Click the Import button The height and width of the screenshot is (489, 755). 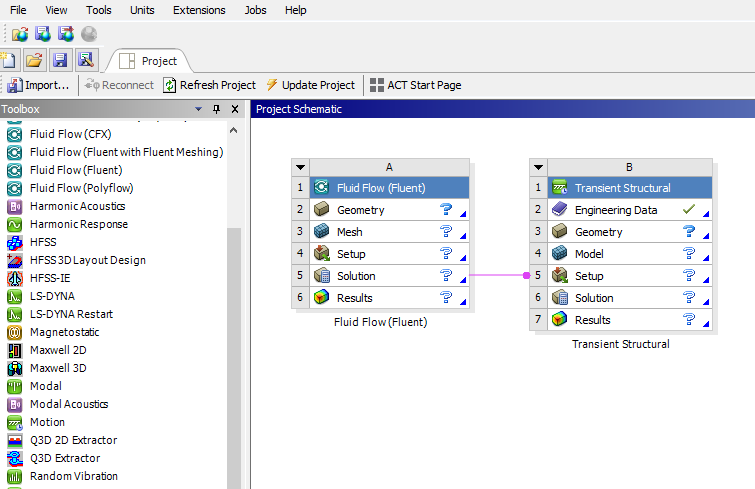pos(38,85)
